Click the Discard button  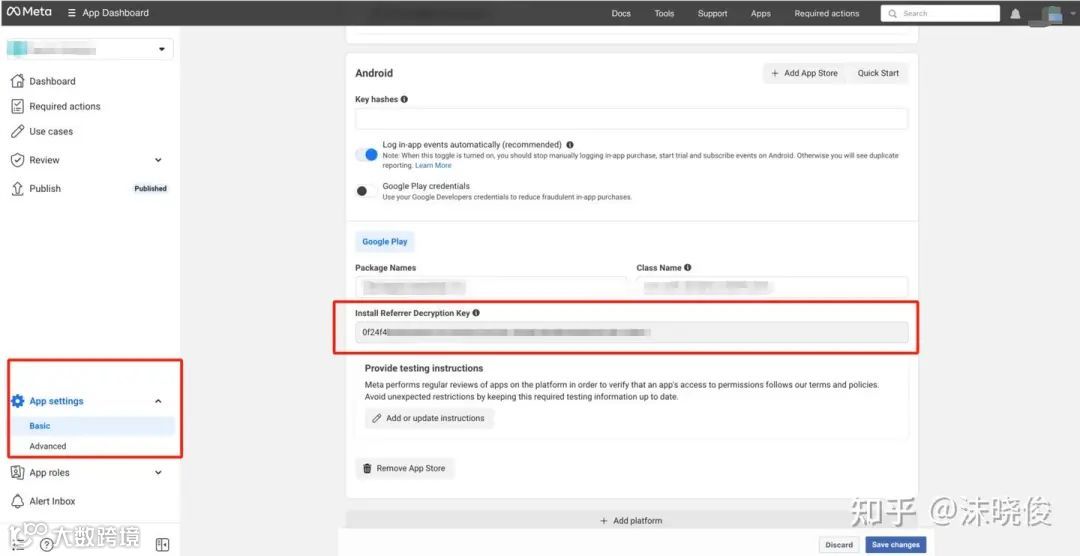pyautogui.click(x=839, y=545)
